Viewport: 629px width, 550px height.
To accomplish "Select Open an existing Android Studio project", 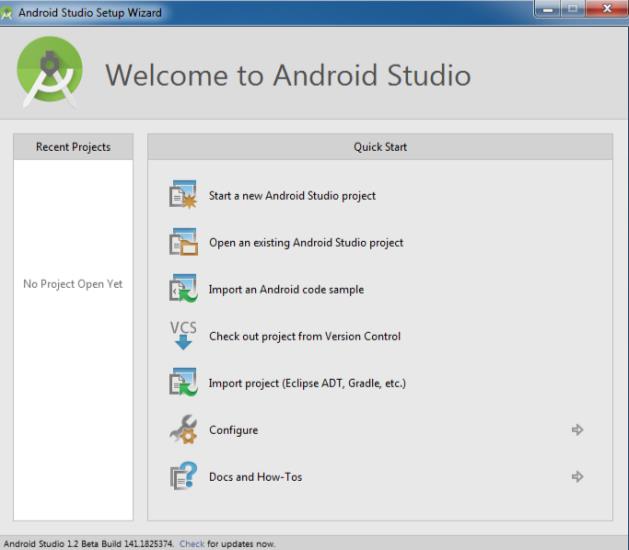I will click(306, 243).
